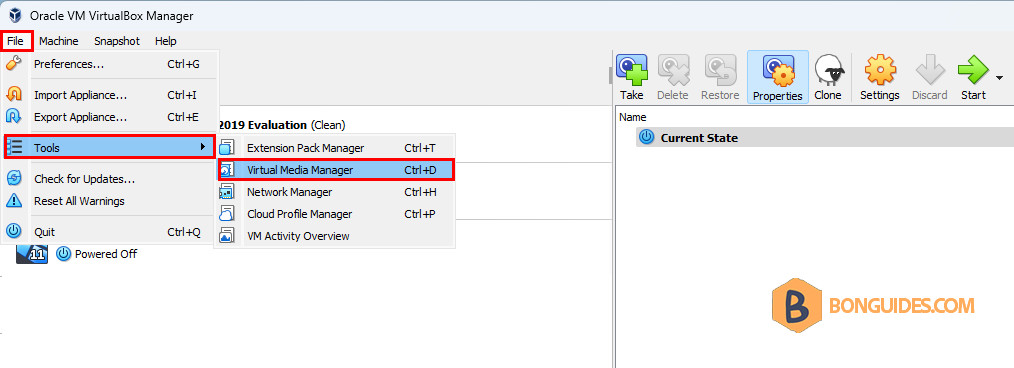Click the Virtual Media Manager icon
This screenshot has height=368, width=1014.
tap(227, 170)
